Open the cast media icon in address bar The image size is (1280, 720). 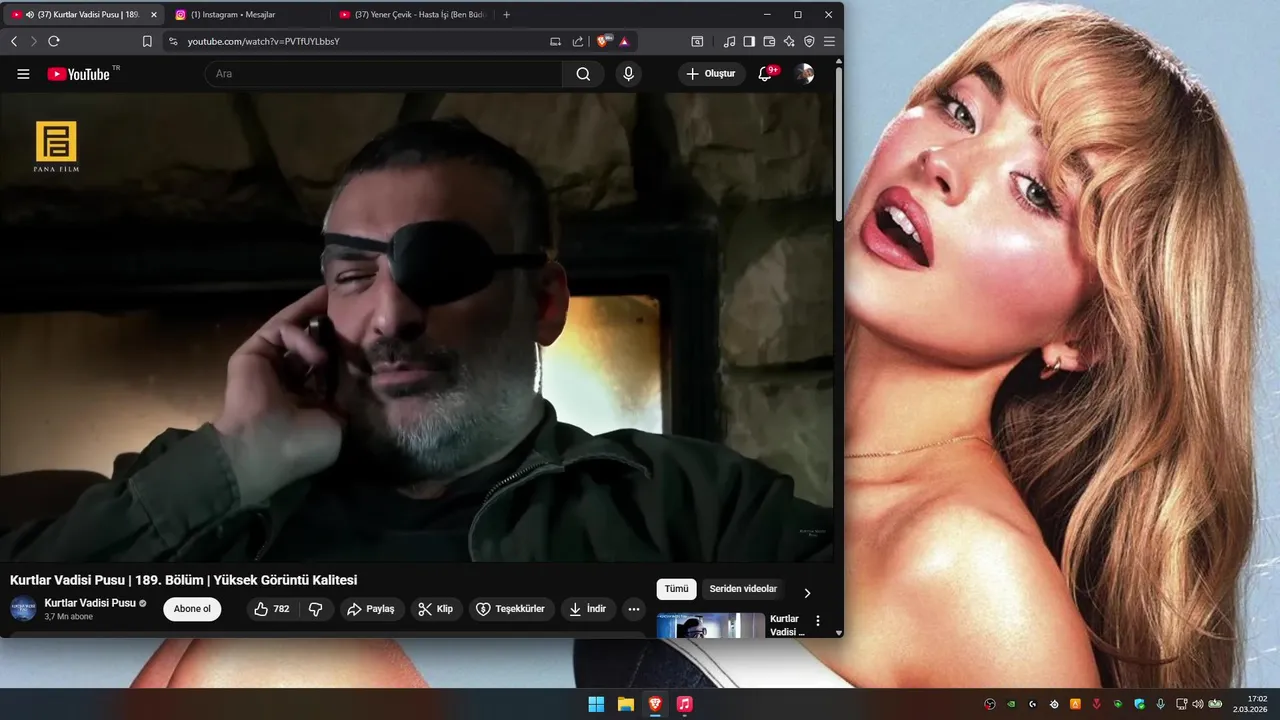click(556, 41)
